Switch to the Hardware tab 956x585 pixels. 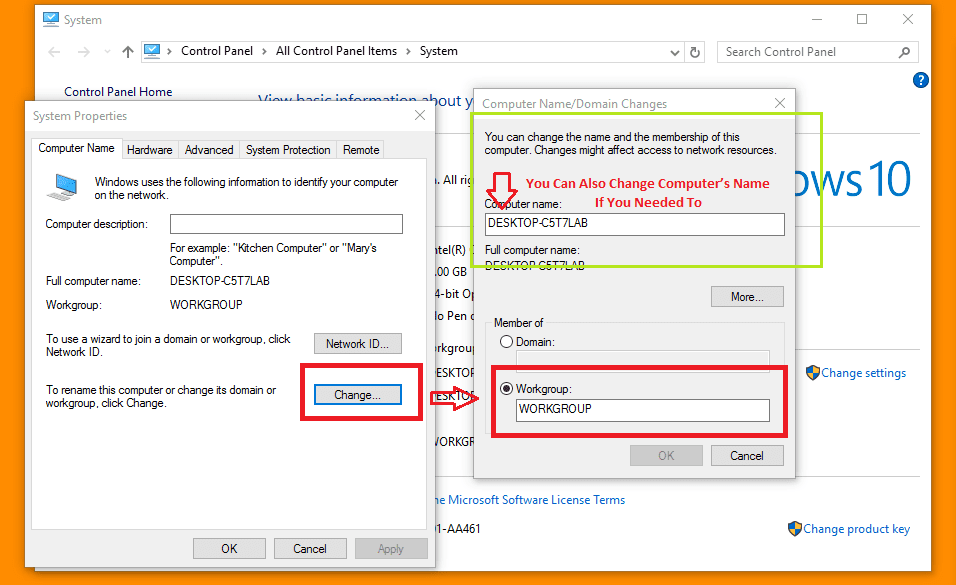[149, 150]
